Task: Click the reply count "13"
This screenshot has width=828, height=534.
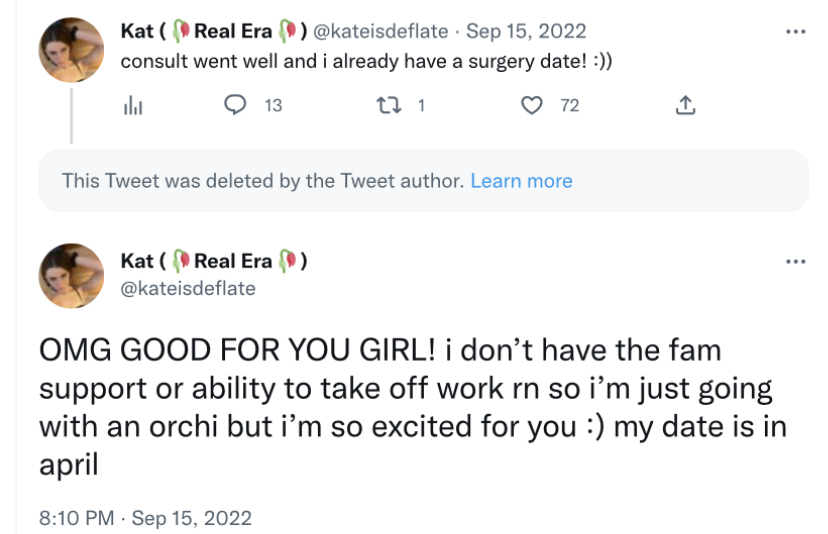Action: coord(273,105)
